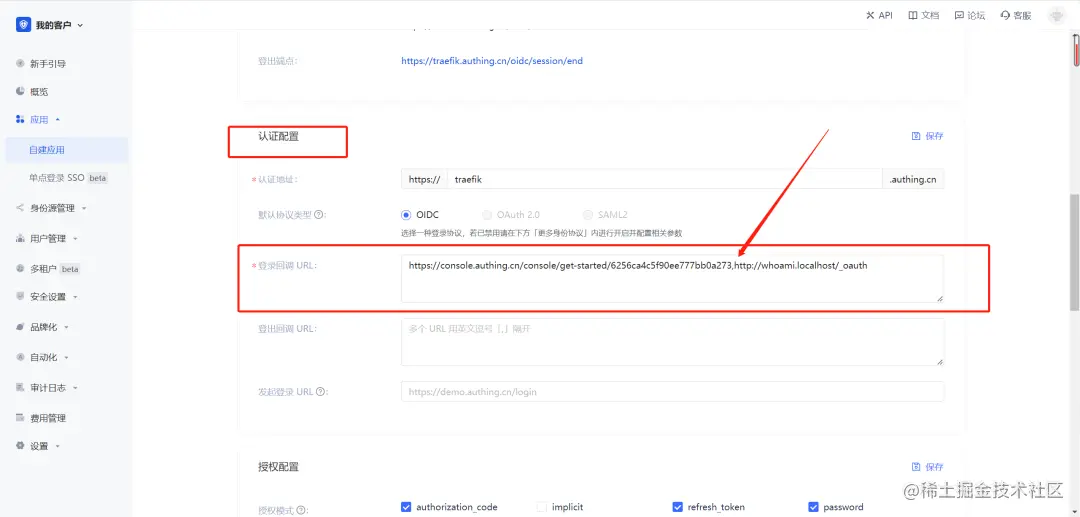The image size is (1080, 517).
Task: Click the 概览 pie-chart icon
Action: coord(20,91)
